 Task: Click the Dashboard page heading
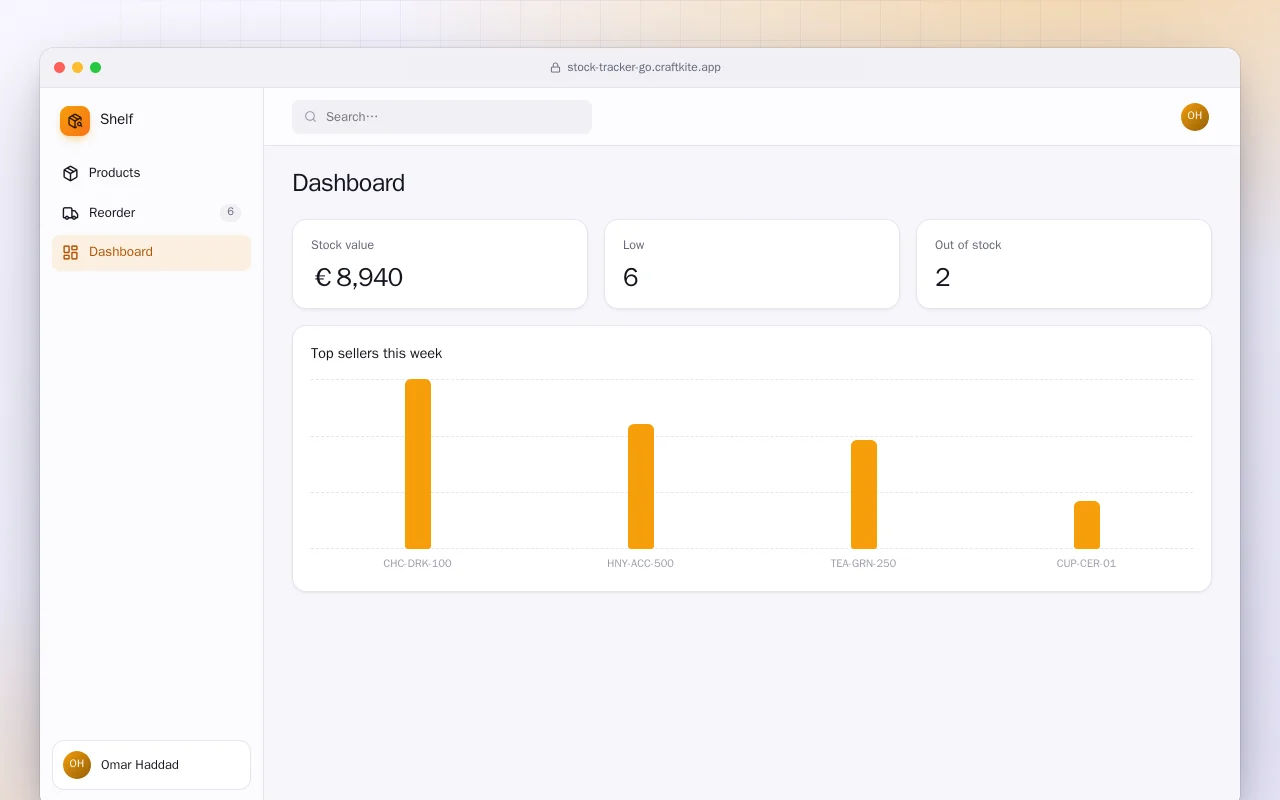point(348,183)
